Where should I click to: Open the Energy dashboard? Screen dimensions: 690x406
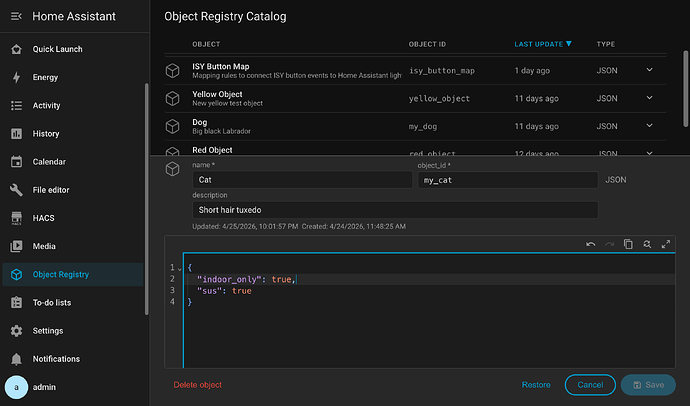coord(45,77)
